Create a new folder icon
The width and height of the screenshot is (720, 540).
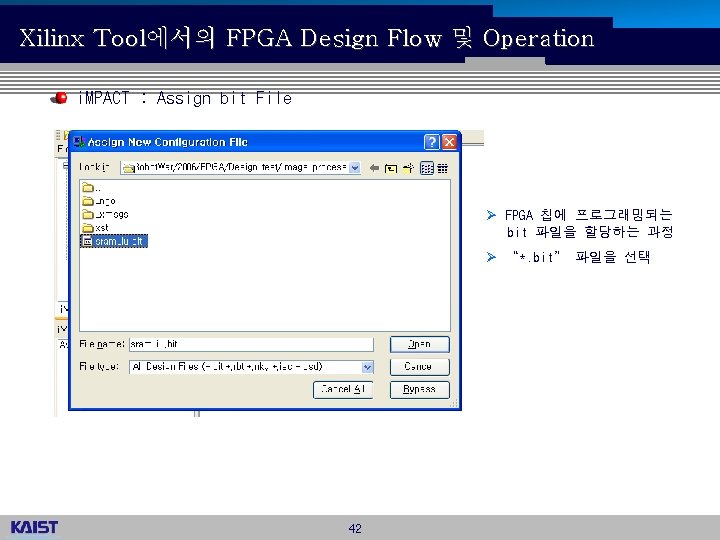[x=408, y=168]
